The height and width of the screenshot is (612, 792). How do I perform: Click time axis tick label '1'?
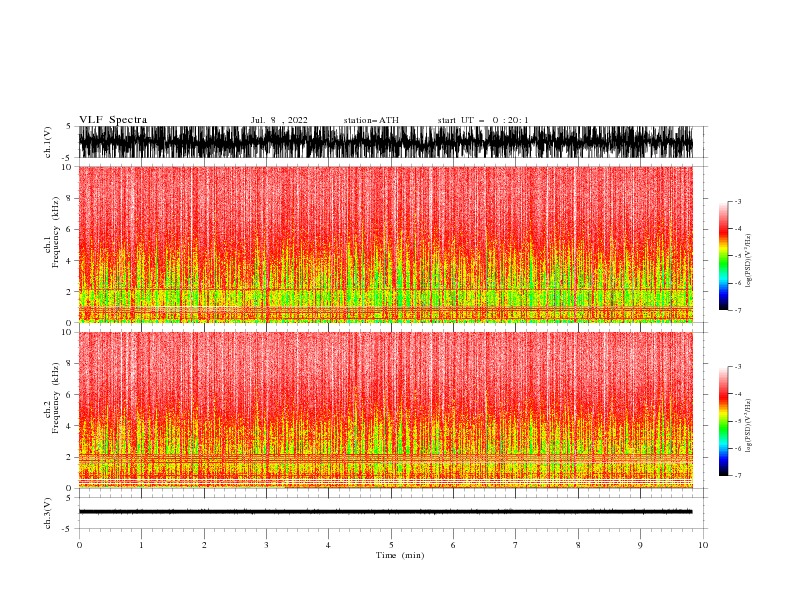pyautogui.click(x=141, y=545)
